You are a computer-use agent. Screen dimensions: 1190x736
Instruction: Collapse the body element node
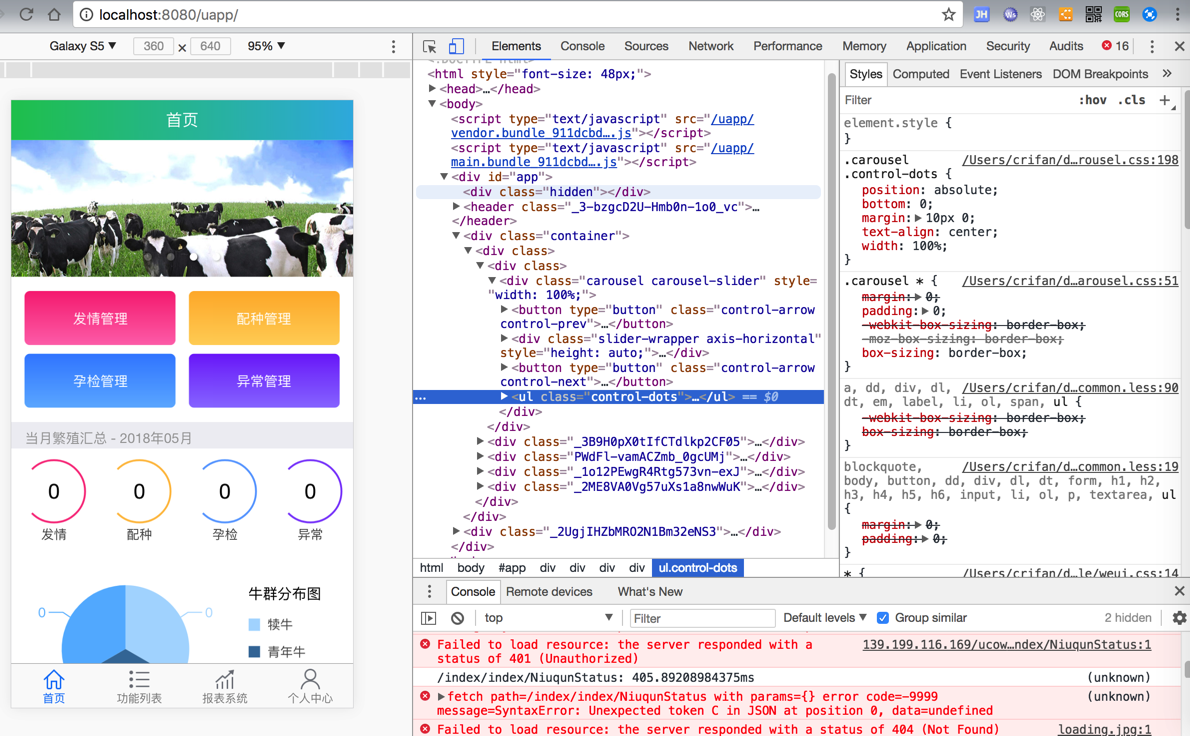pyautogui.click(x=433, y=104)
